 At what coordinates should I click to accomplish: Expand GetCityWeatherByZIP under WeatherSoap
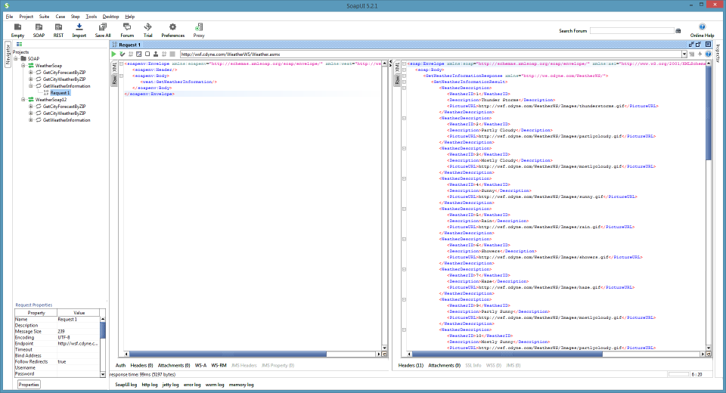tap(31, 79)
